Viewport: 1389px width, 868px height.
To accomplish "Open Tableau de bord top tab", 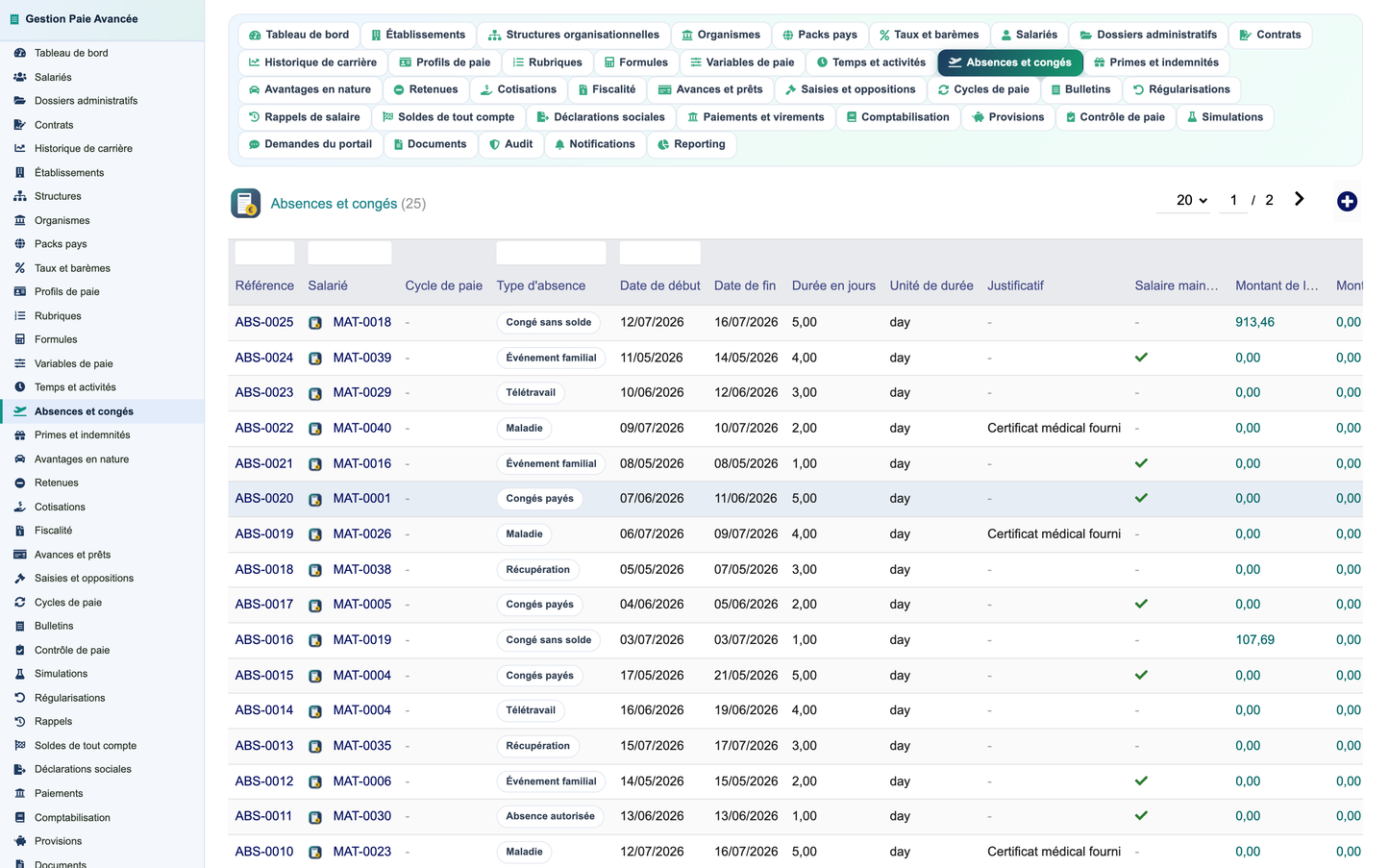I will click(299, 35).
